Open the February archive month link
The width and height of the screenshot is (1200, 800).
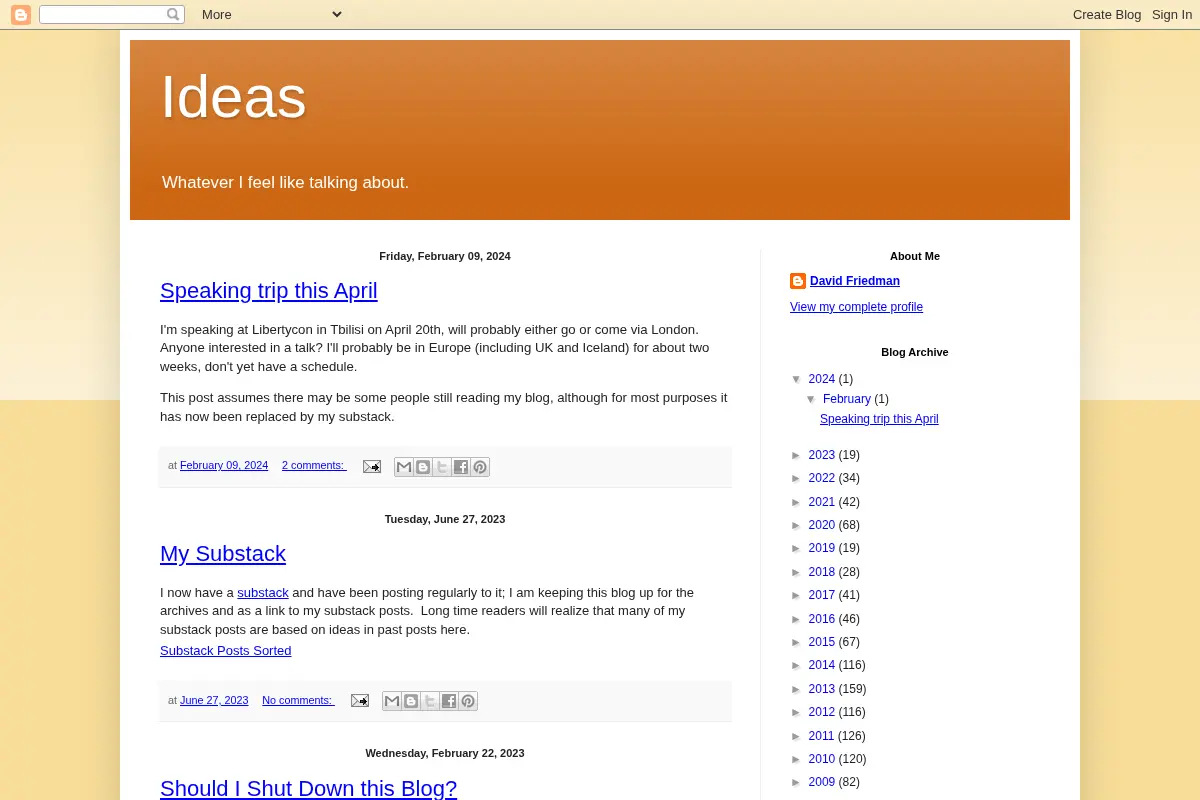pyautogui.click(x=847, y=399)
